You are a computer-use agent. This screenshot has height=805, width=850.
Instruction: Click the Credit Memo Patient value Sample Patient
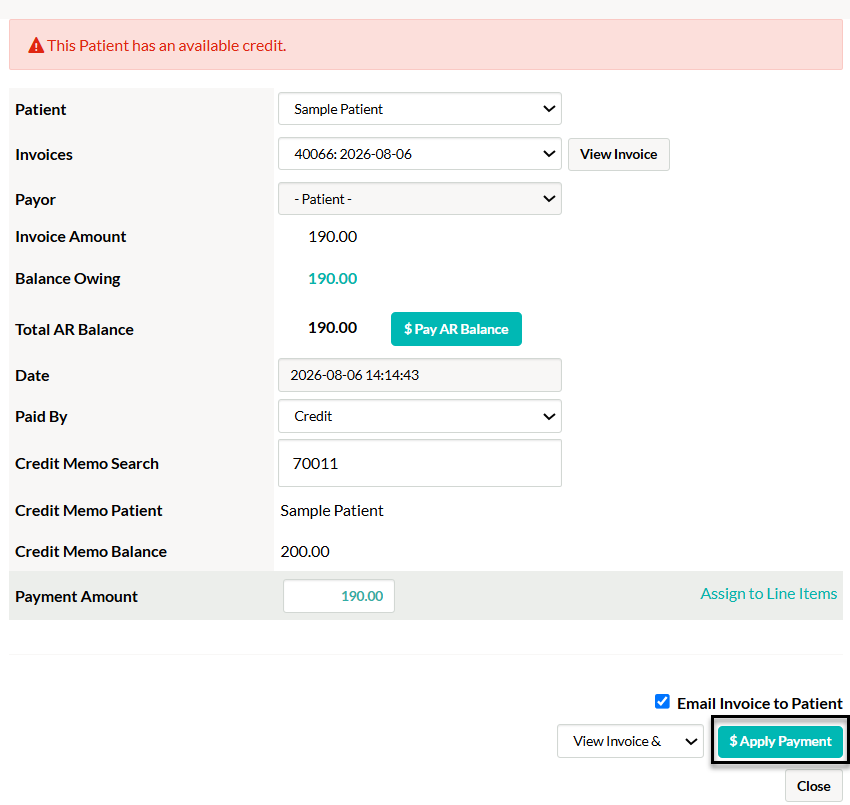click(x=332, y=511)
